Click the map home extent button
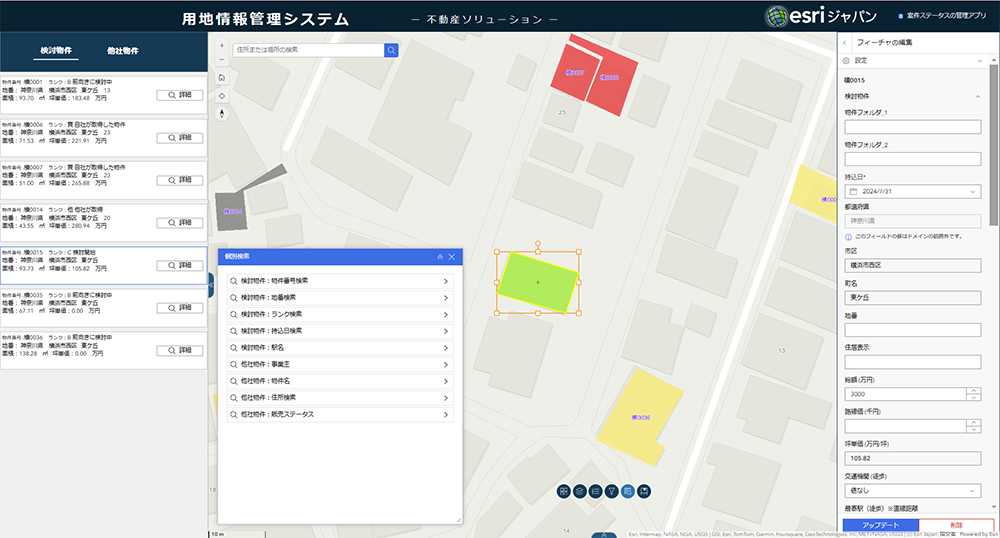Image resolution: width=1000 pixels, height=538 pixels. coord(221,78)
